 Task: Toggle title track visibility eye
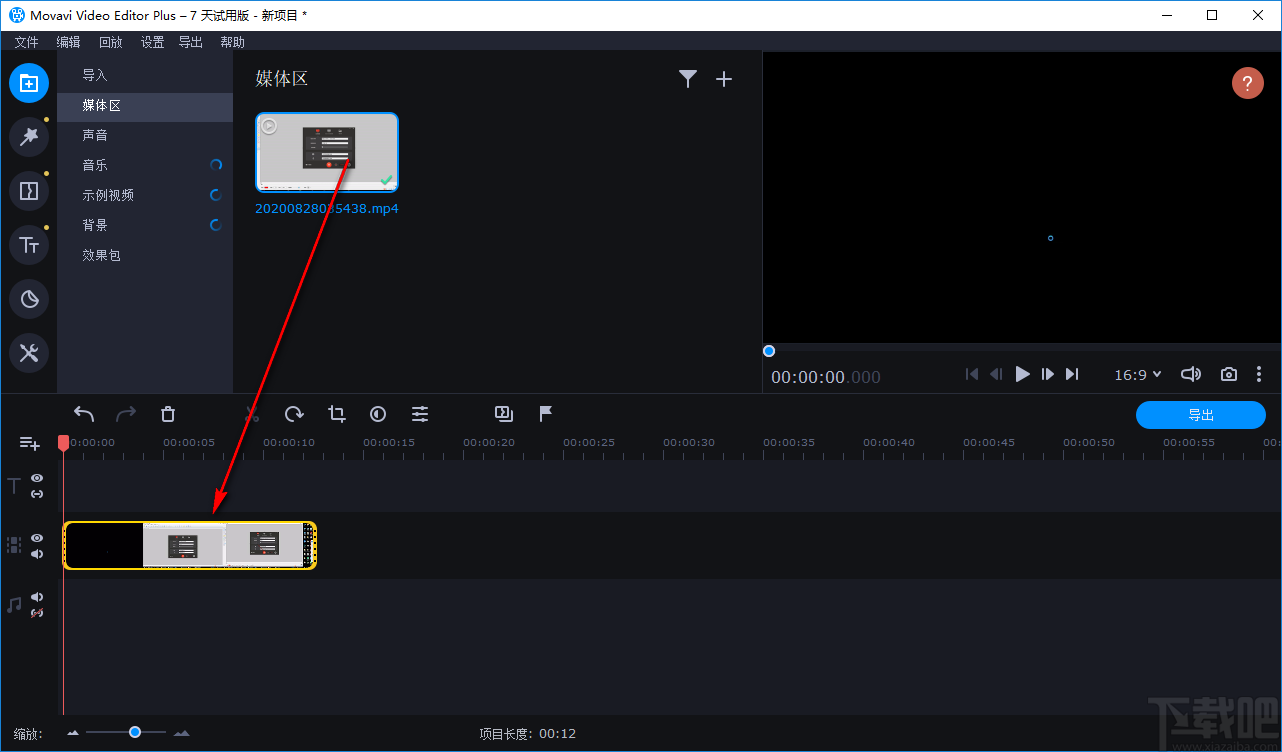tap(37, 478)
